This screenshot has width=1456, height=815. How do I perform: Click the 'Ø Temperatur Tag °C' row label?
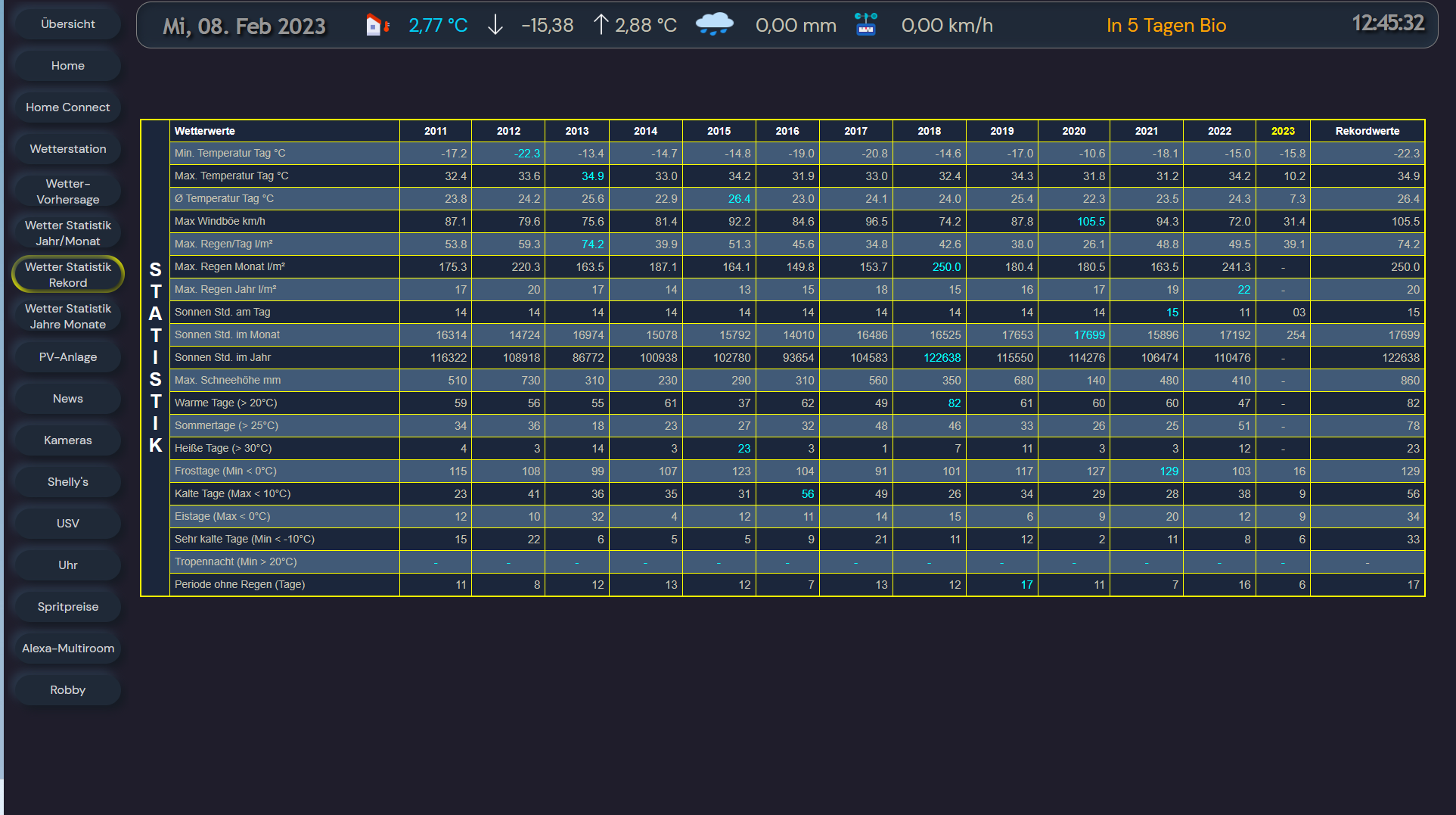[224, 198]
